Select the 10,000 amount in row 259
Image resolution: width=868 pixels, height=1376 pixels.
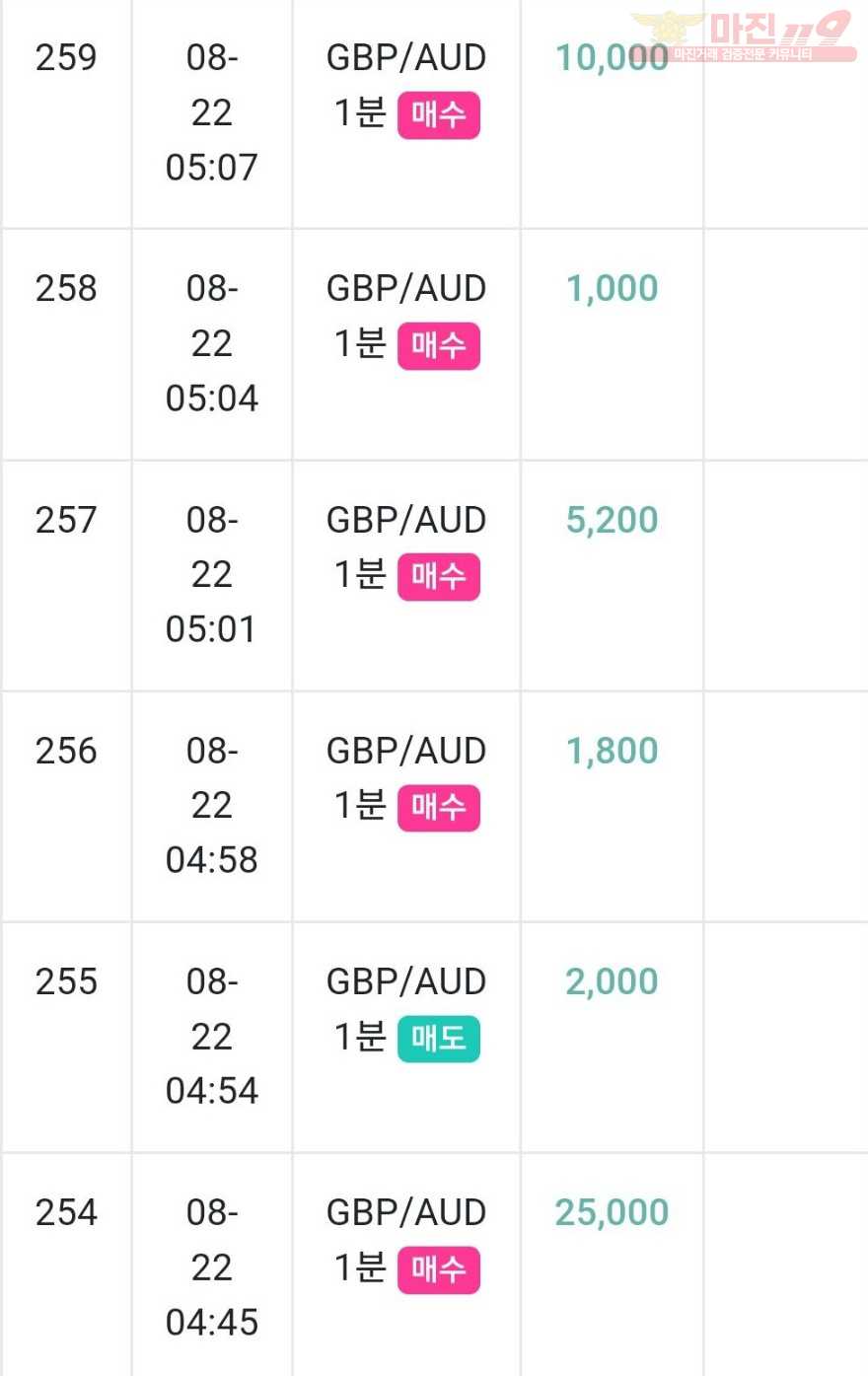(x=612, y=57)
